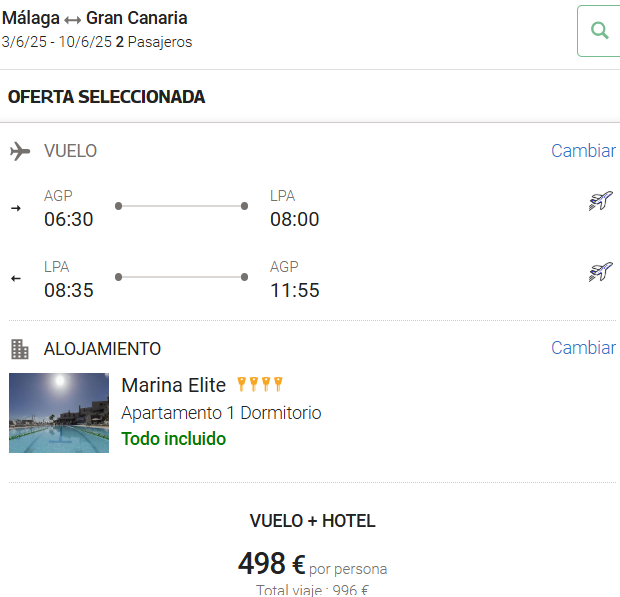This screenshot has height=597, width=620.
Task: Click the airplane icon beside VUELO
Action: tap(20, 151)
